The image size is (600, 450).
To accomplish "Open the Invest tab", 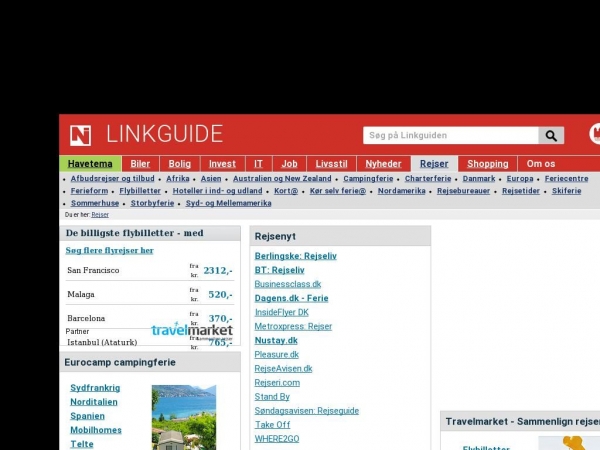I will (x=222, y=164).
